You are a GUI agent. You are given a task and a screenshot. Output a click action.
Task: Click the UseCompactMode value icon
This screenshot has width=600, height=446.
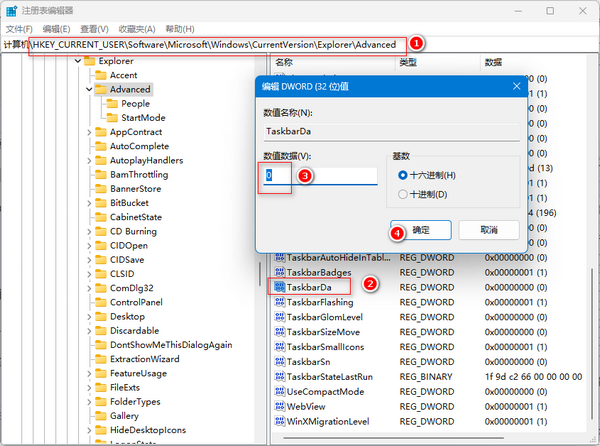click(x=279, y=392)
